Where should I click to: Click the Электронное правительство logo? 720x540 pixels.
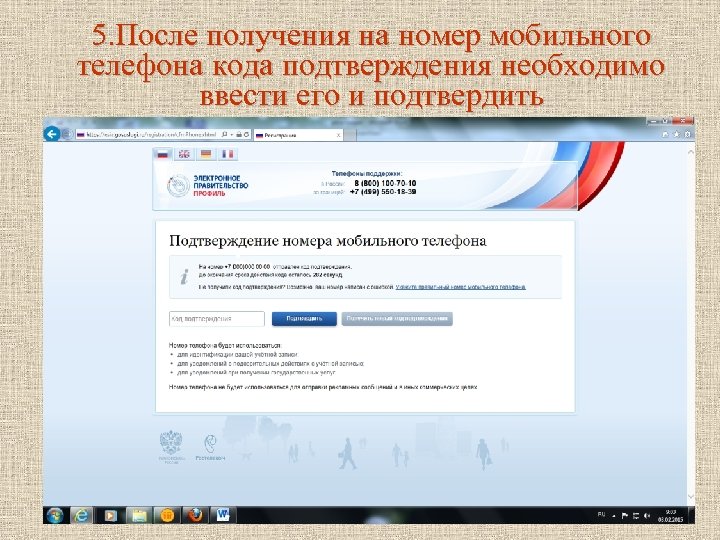click(207, 186)
